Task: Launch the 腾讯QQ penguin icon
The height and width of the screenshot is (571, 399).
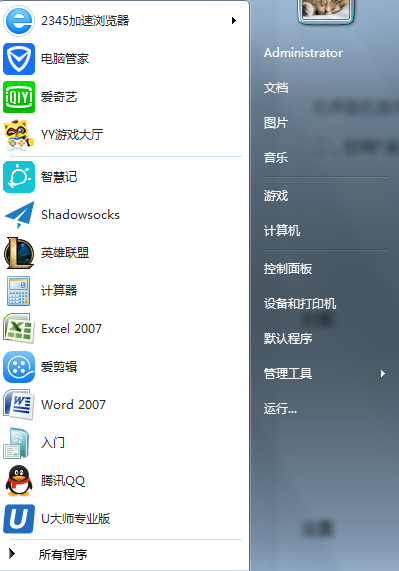Action: pos(19,481)
